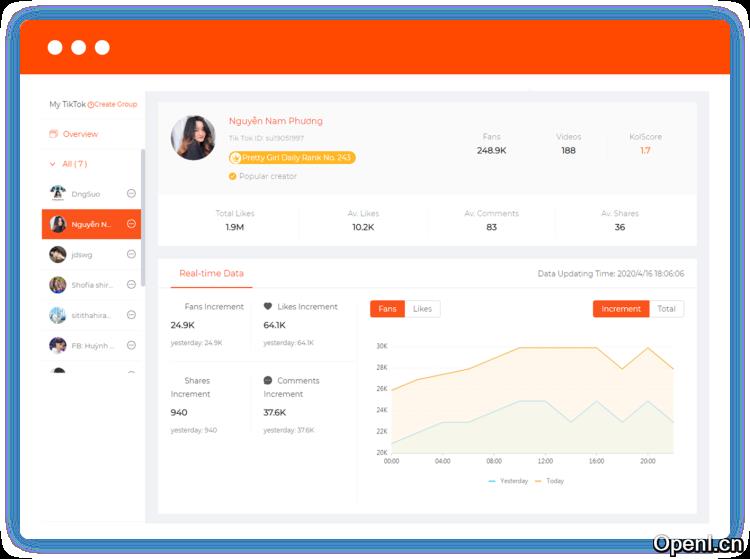Click the remove icon for Shofia shir...
This screenshot has height=559, width=750.
tap(131, 285)
